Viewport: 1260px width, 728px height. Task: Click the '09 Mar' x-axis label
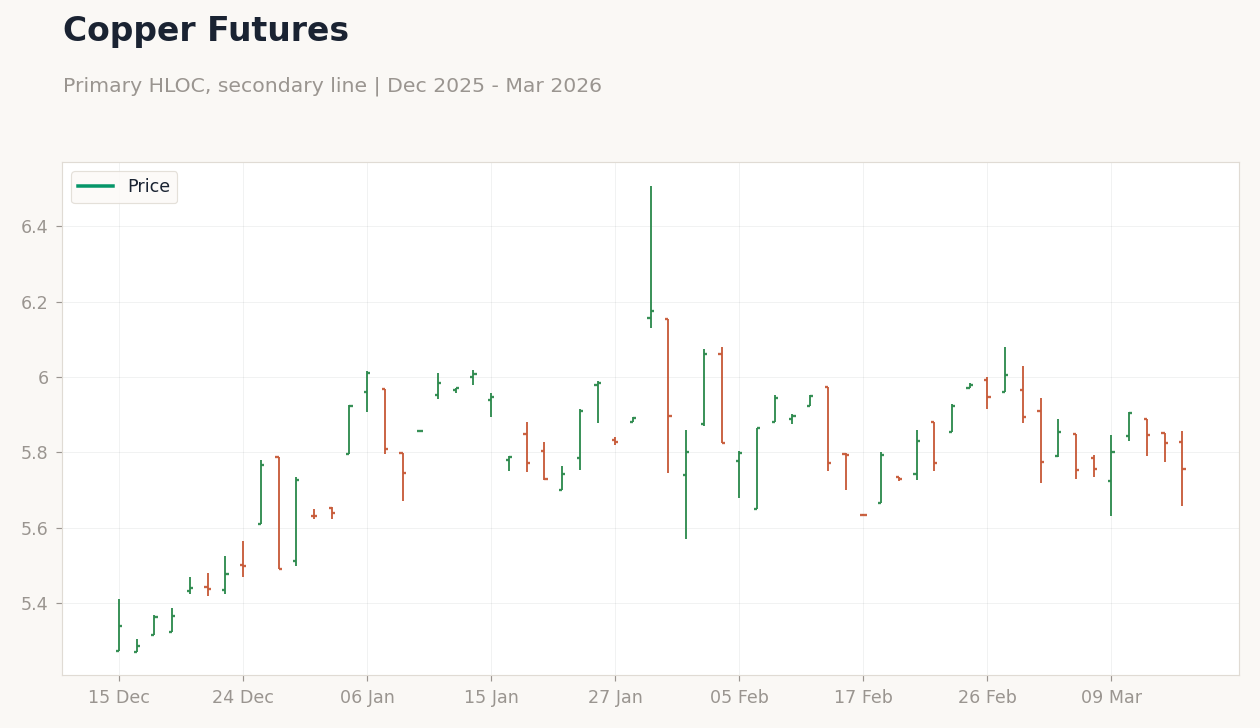click(1111, 698)
